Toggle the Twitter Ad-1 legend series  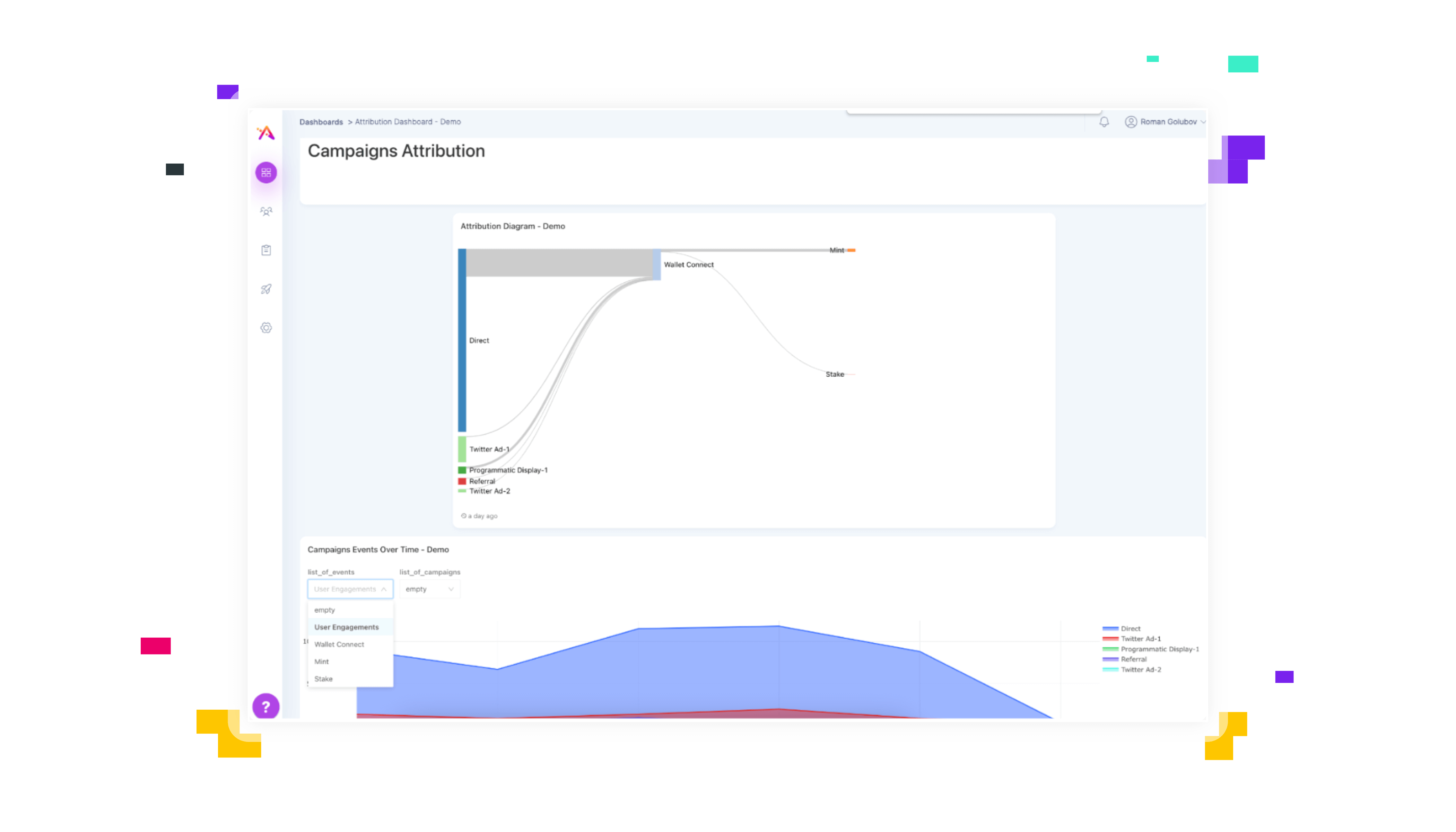(x=1140, y=639)
